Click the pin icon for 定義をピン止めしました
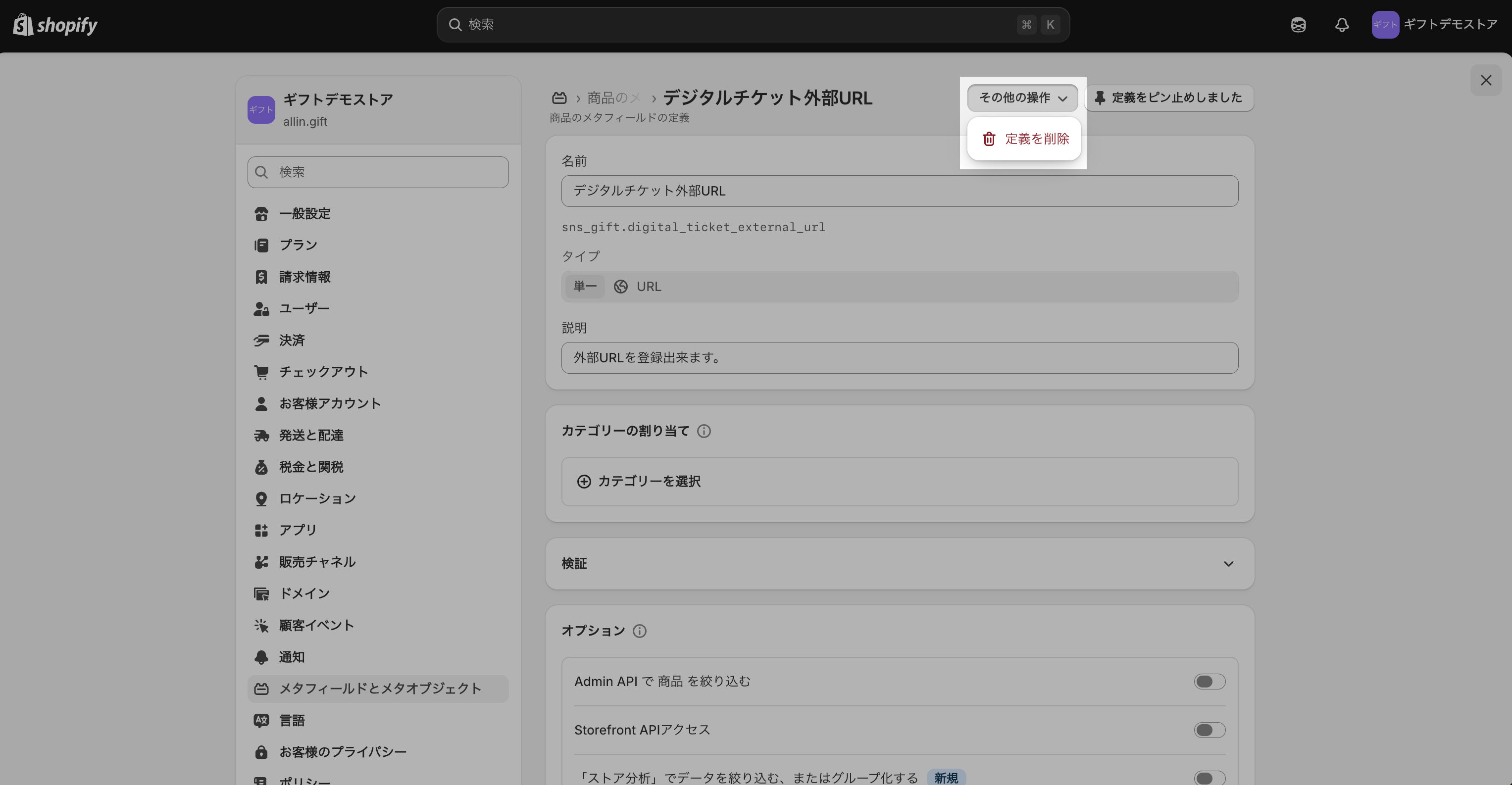 (1100, 98)
